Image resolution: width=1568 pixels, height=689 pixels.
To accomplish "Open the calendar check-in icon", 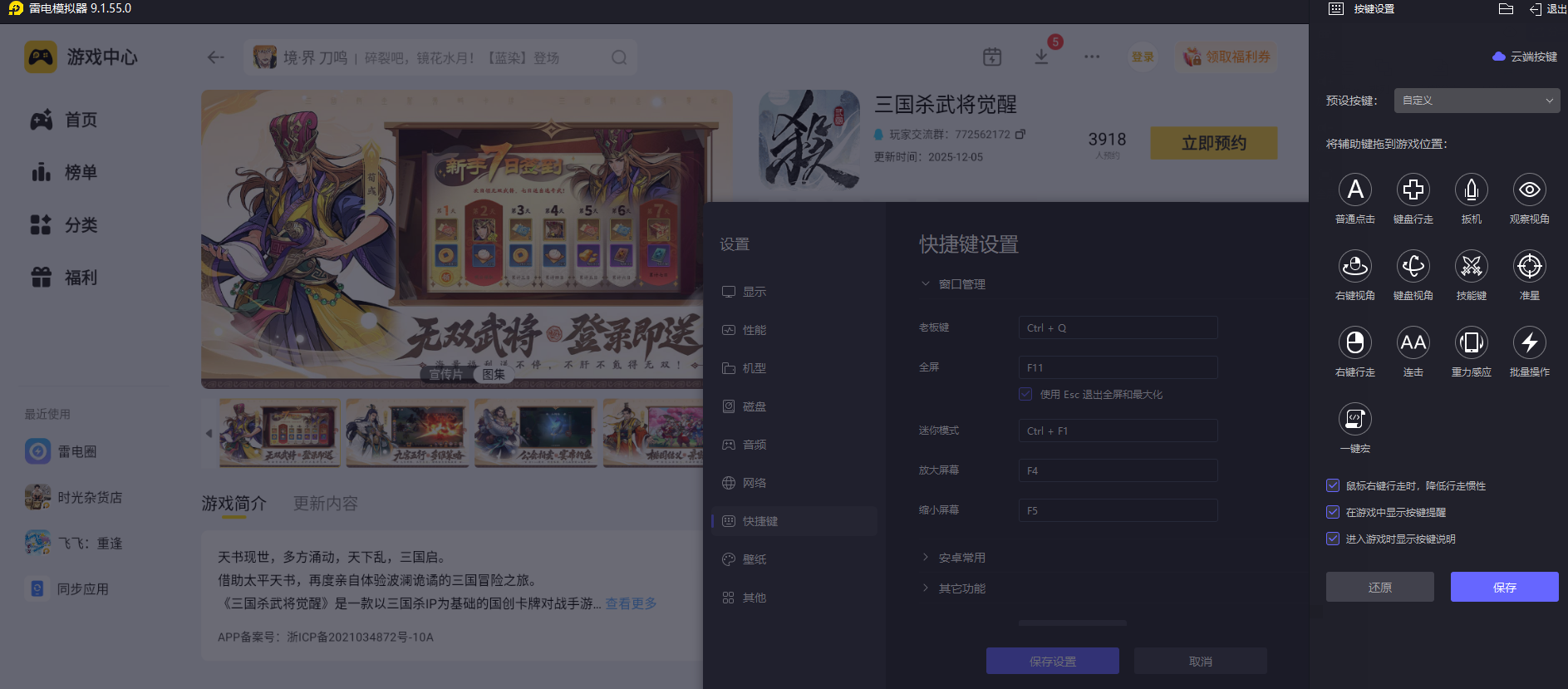I will click(x=992, y=57).
